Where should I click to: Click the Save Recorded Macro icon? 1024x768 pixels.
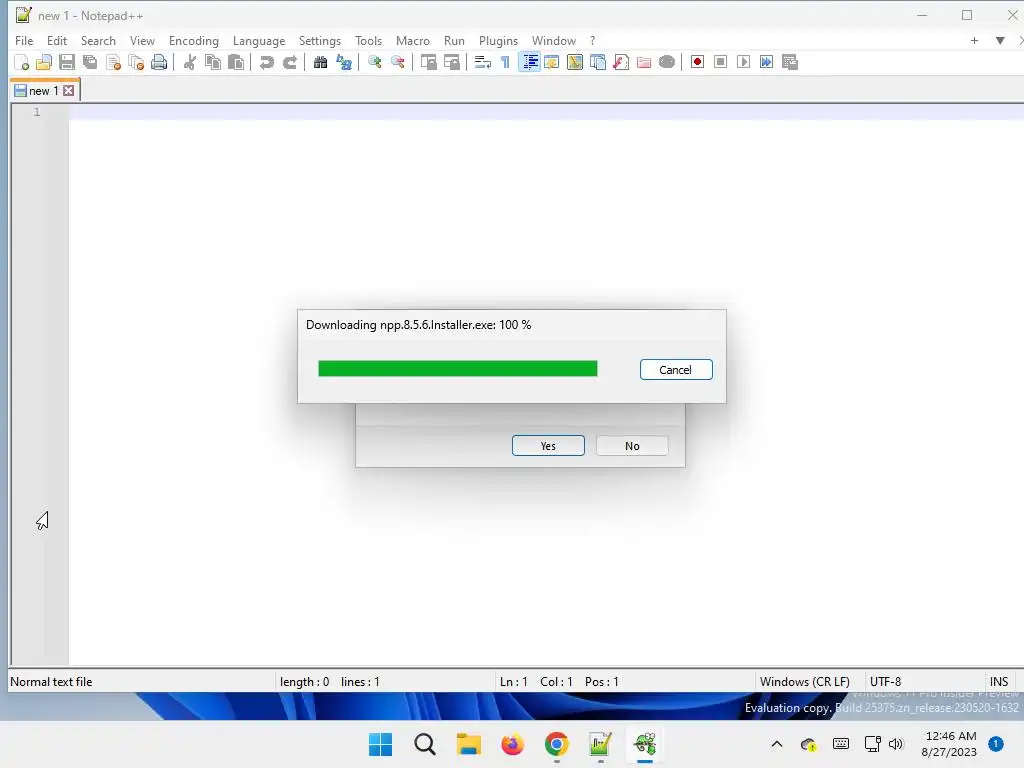tap(790, 62)
